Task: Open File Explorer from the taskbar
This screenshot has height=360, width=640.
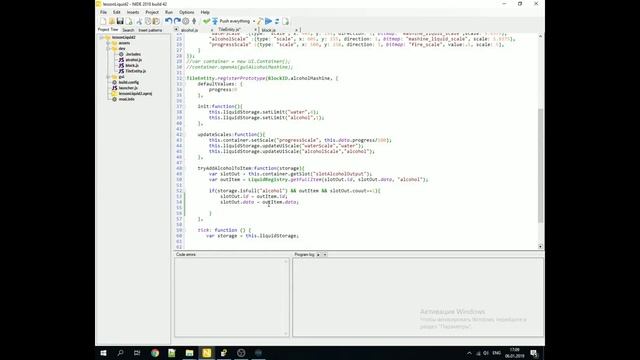Action: [189, 353]
